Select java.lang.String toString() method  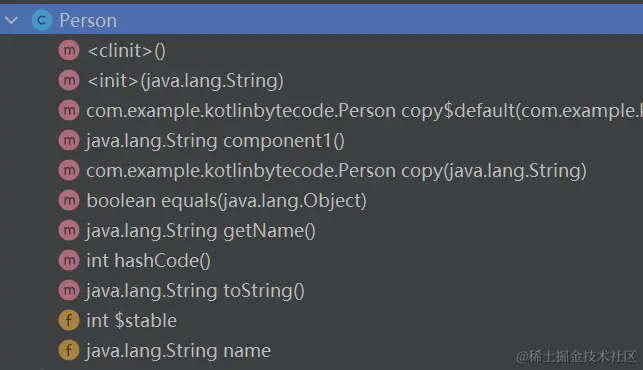195,290
